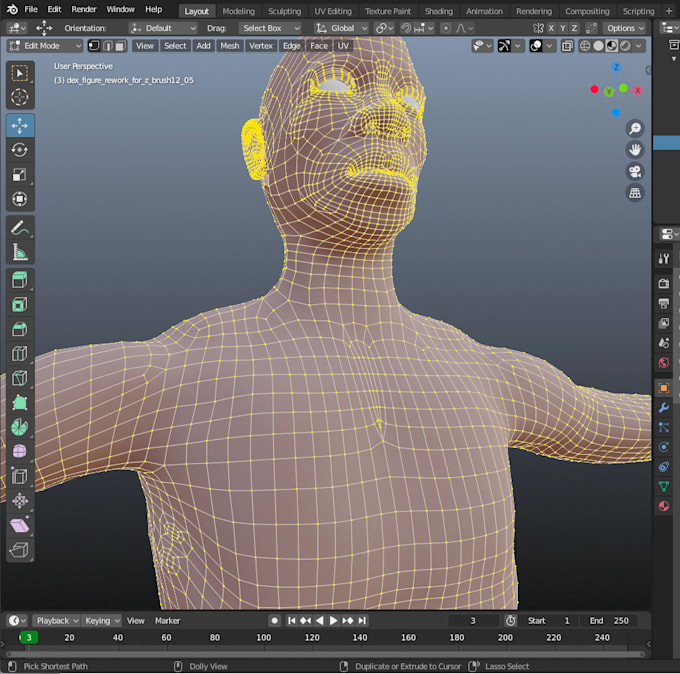Open the World properties tab
This screenshot has height=674, width=680.
tap(664, 363)
